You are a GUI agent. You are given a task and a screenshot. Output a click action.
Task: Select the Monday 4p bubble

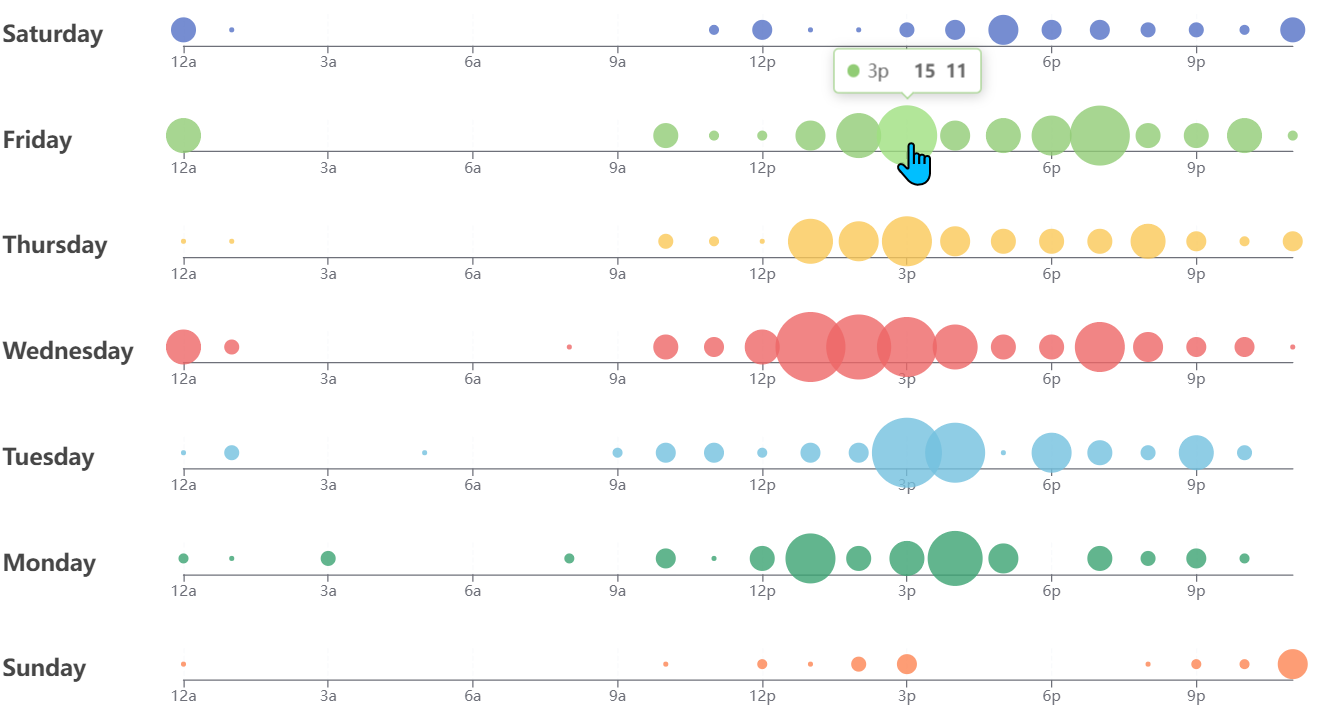955,558
